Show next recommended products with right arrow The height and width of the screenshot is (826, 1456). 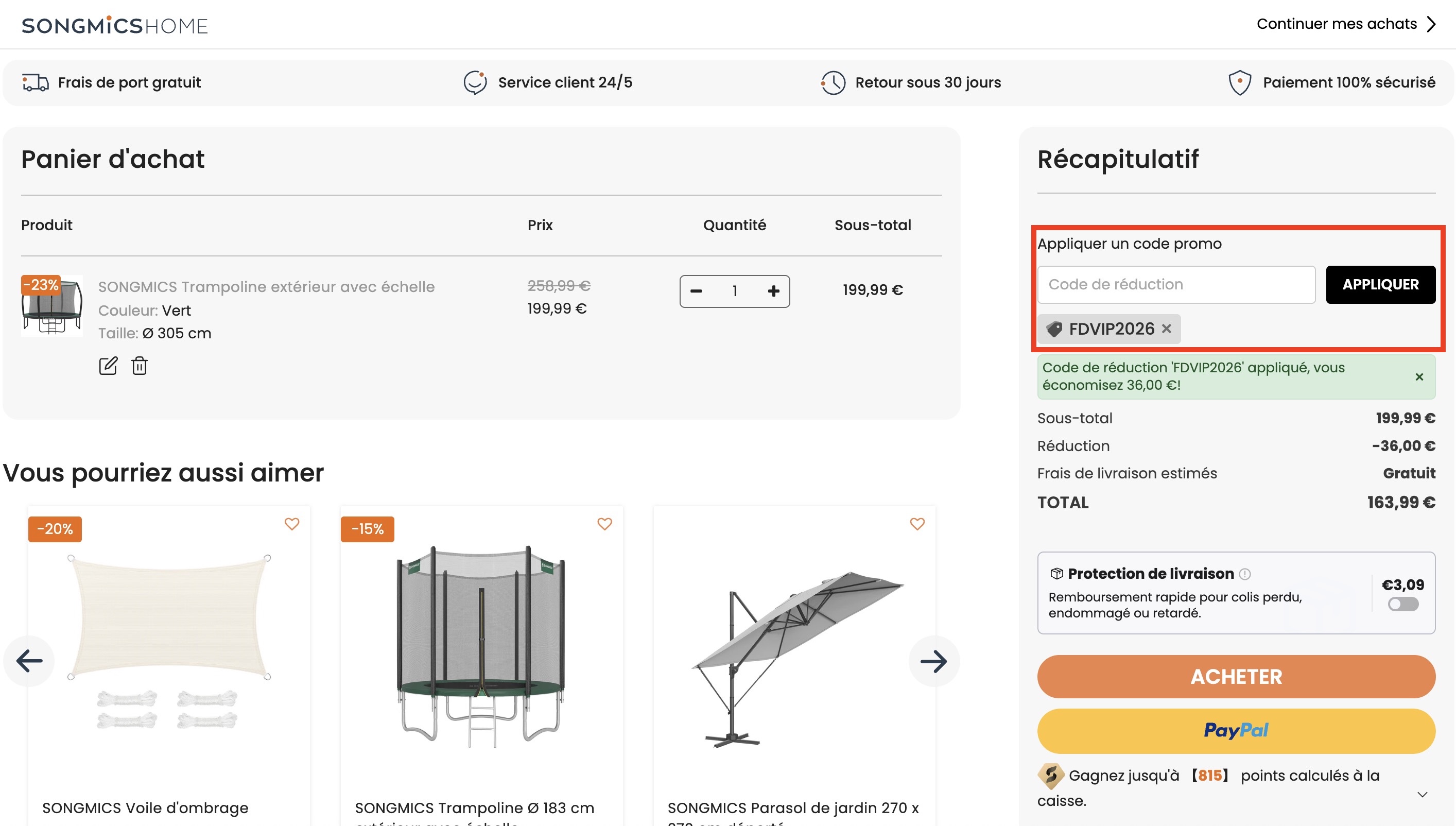tap(933, 661)
